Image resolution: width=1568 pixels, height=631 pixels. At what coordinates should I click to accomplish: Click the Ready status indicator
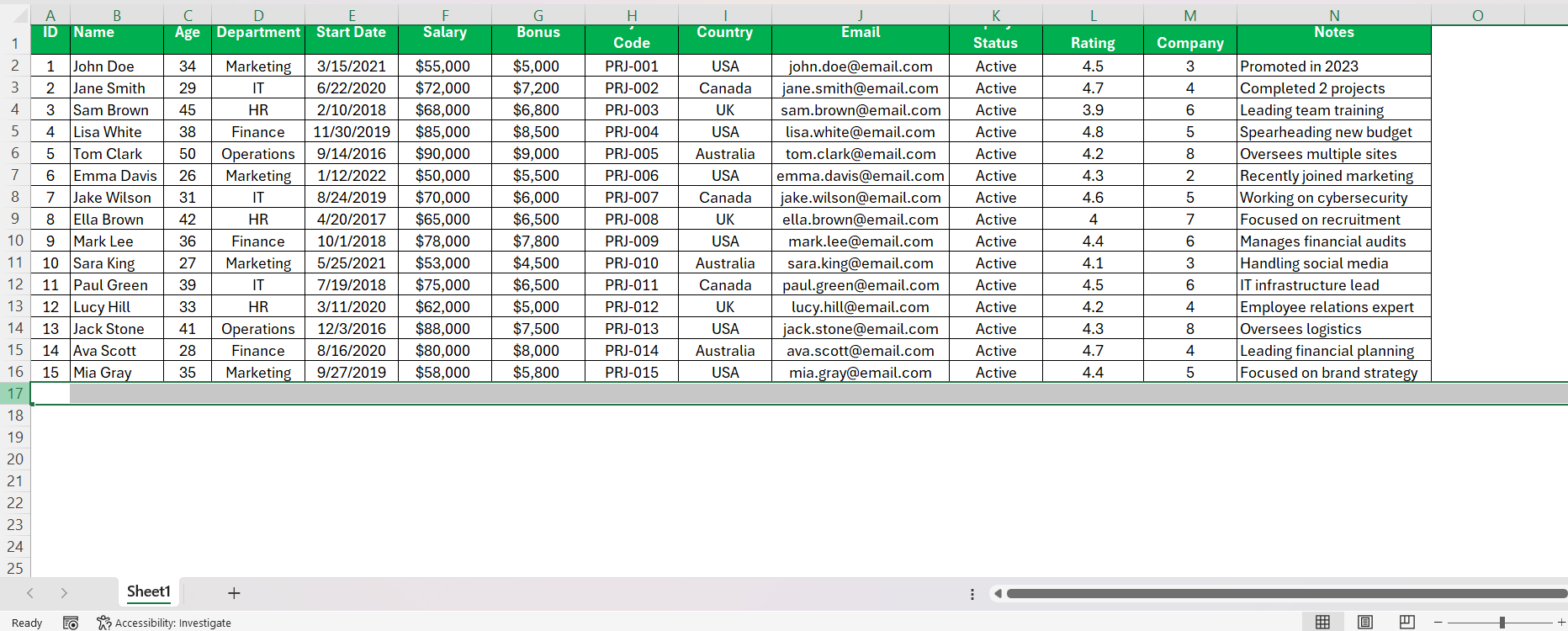click(27, 623)
